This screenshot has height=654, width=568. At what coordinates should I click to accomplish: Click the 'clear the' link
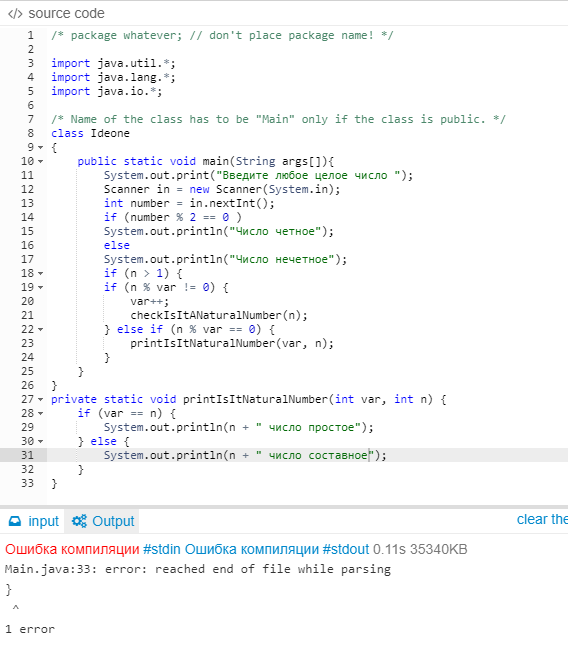[x=542, y=519]
